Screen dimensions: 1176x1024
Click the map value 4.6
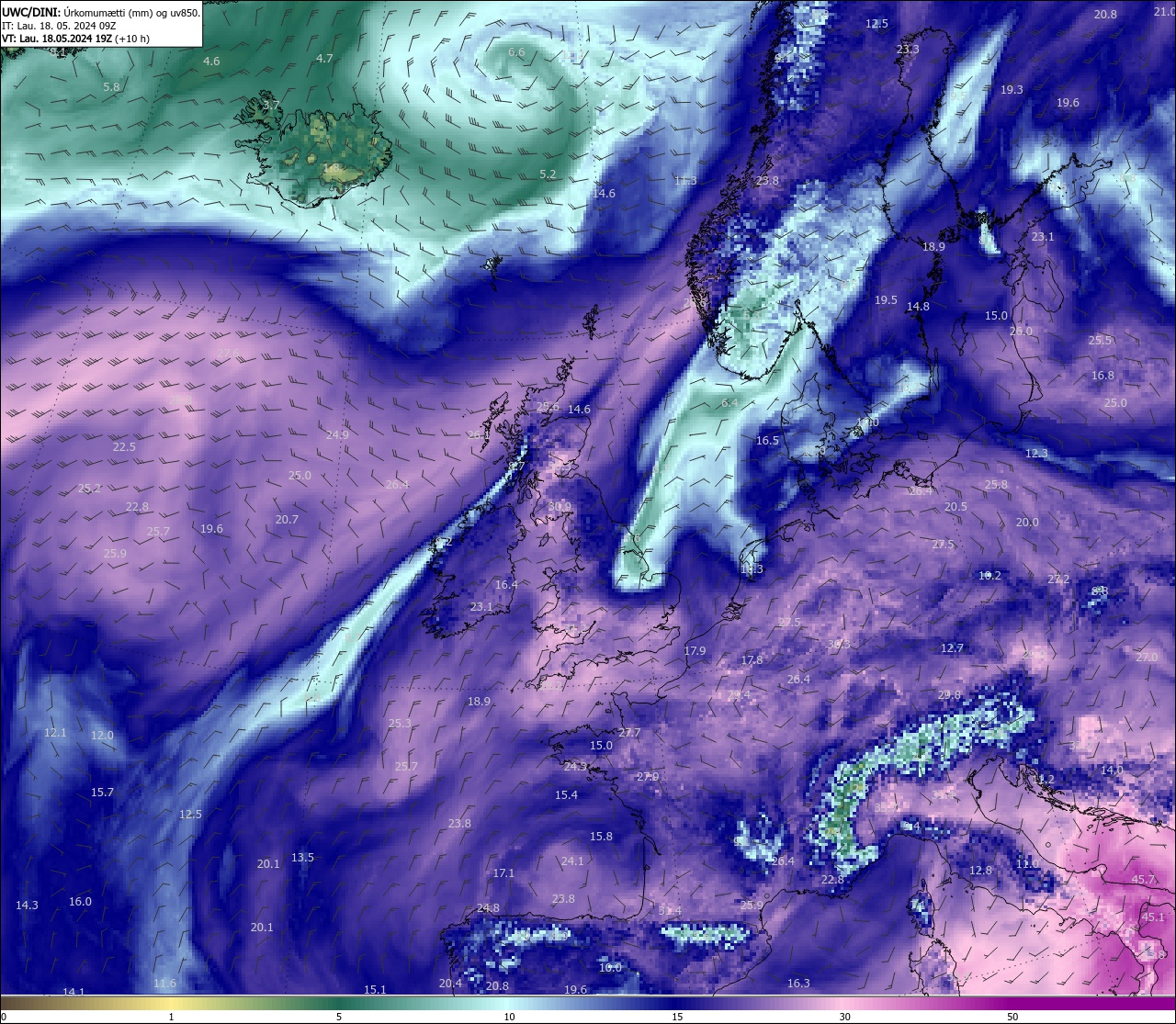pyautogui.click(x=211, y=61)
